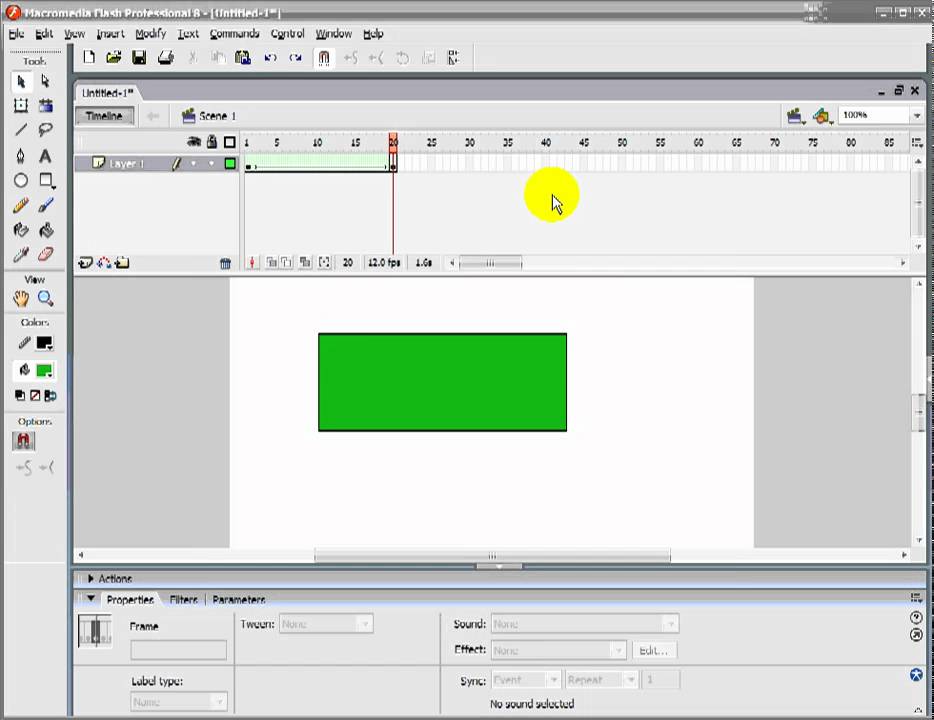Click the Save disk toolbar icon
This screenshot has width=934, height=720.
coord(139,57)
